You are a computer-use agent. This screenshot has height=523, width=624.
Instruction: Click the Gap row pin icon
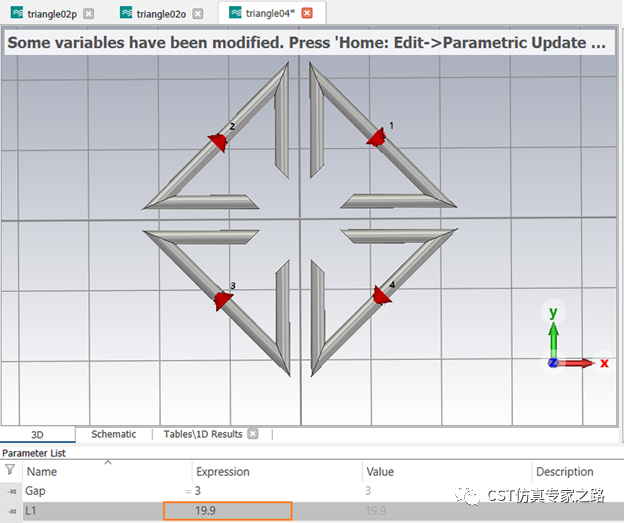pos(12,492)
